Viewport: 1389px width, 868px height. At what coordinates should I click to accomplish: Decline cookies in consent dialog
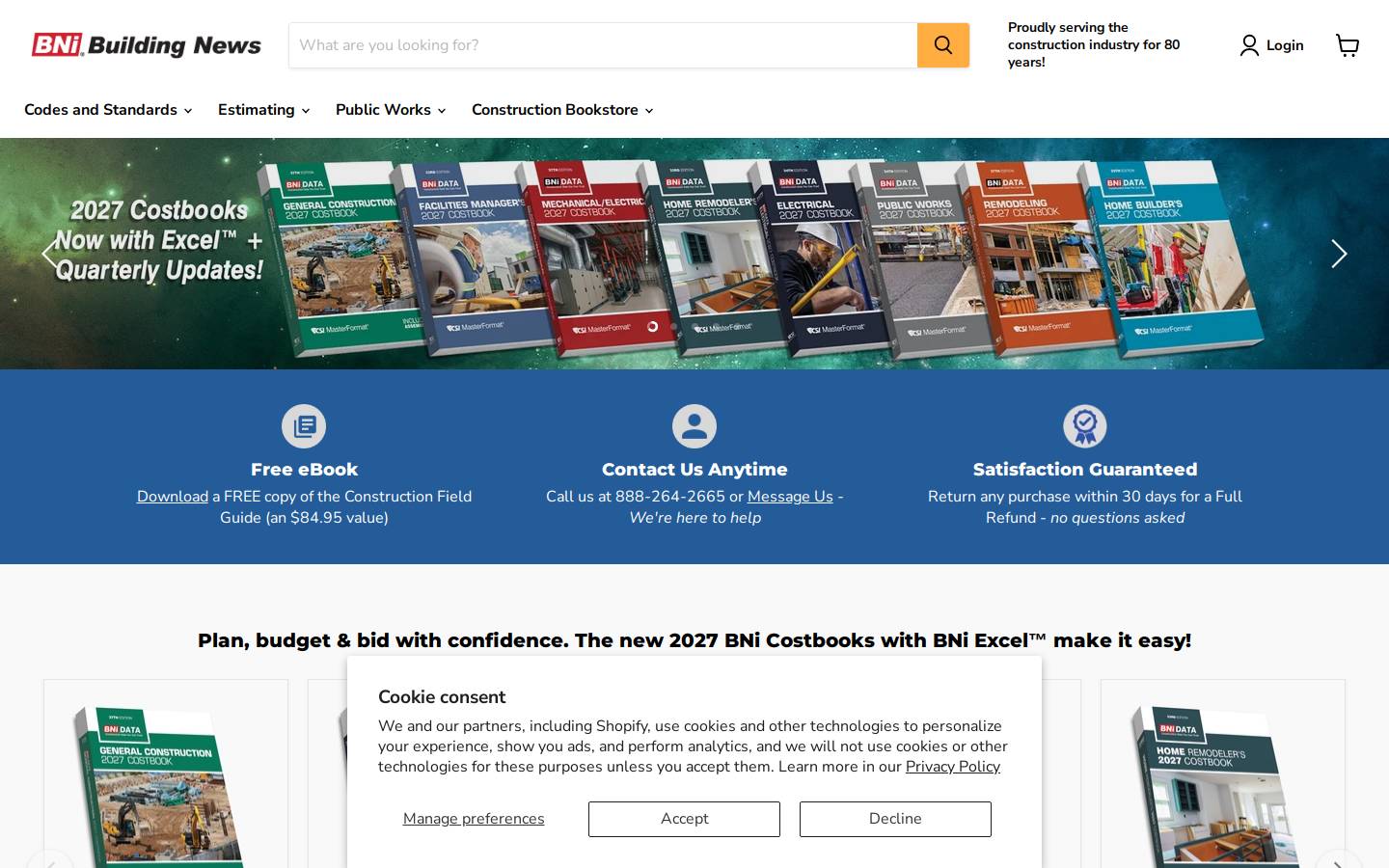pyautogui.click(x=895, y=819)
